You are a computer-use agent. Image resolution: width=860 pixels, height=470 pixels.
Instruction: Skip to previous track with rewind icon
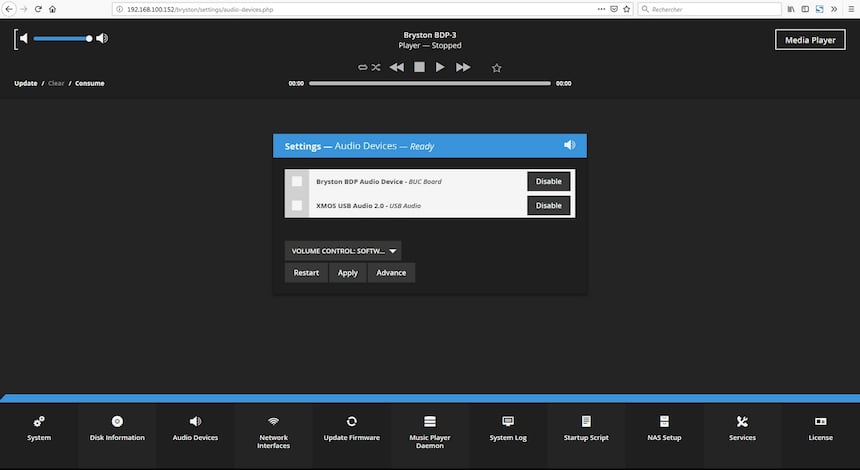(397, 67)
